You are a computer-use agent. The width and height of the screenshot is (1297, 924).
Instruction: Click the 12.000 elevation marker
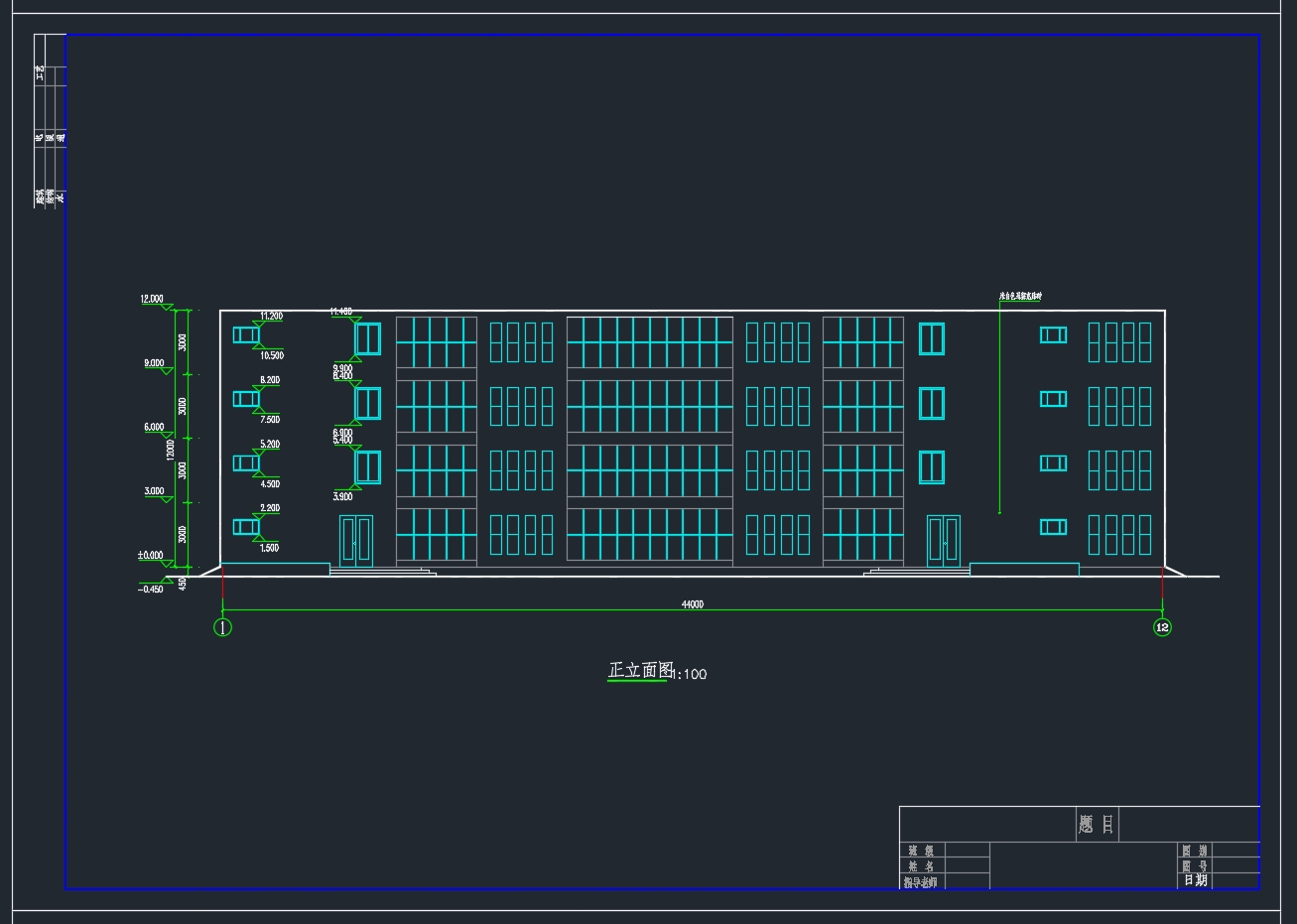[x=152, y=299]
